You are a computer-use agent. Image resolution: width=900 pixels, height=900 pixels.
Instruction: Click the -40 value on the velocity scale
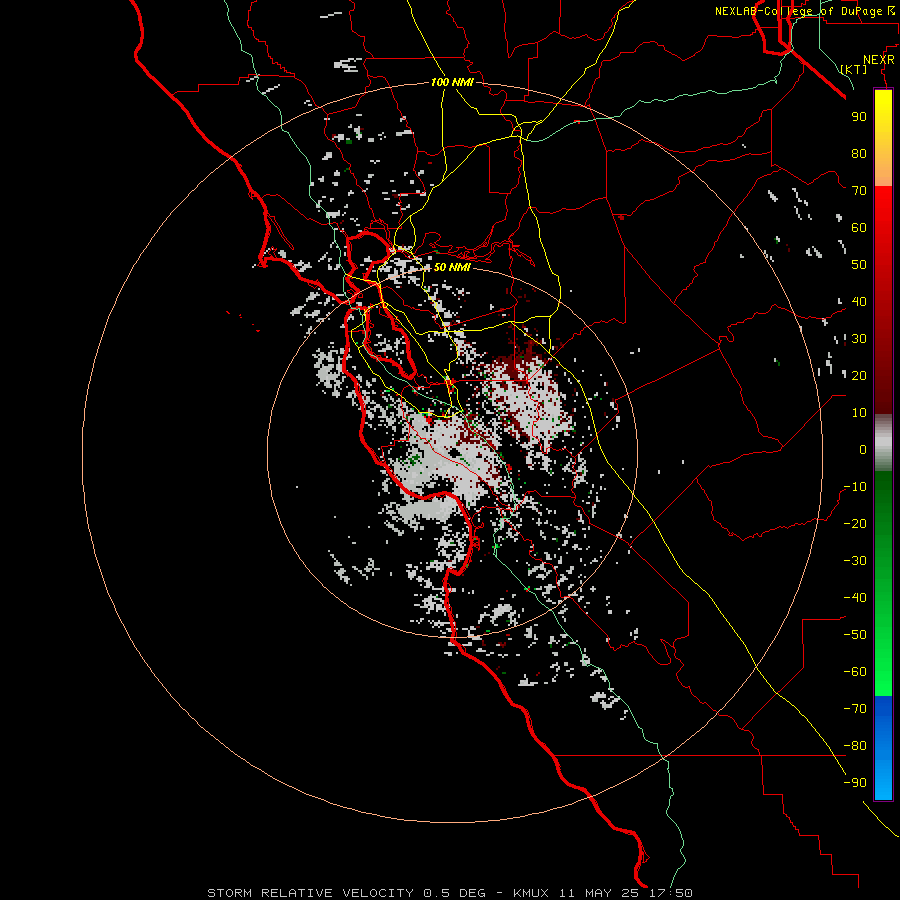(x=855, y=598)
